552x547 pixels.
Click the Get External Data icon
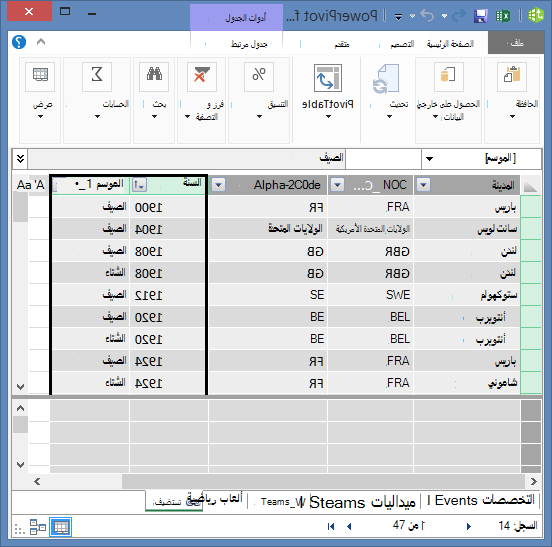click(x=448, y=76)
